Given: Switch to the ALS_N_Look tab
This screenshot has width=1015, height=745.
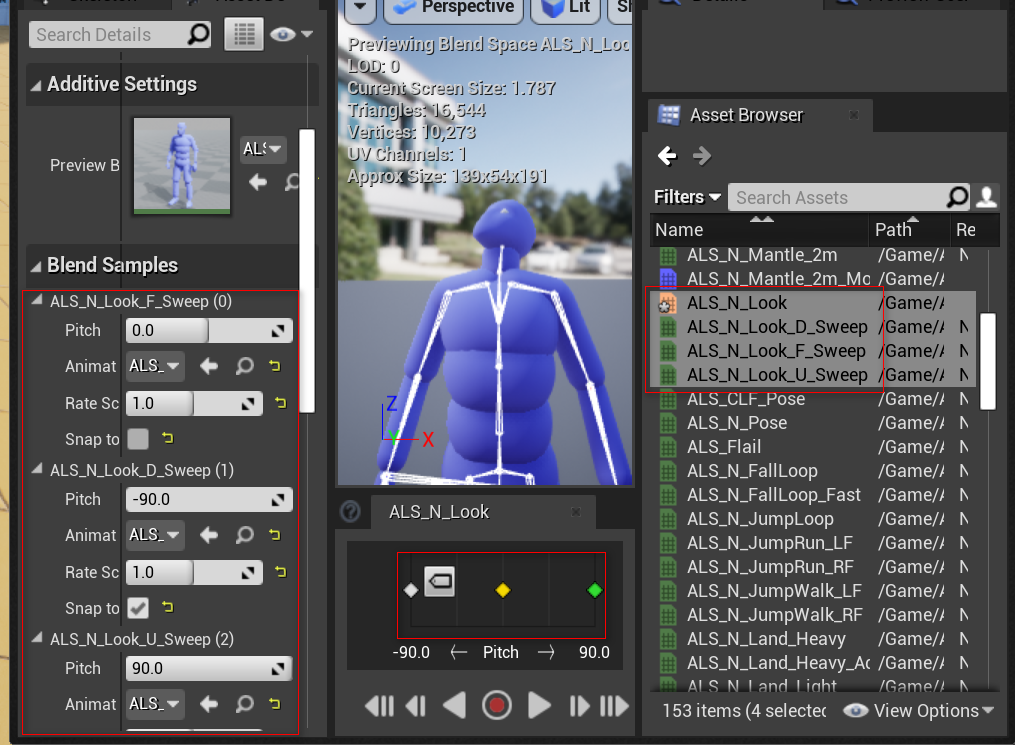Looking at the screenshot, I should 439,512.
